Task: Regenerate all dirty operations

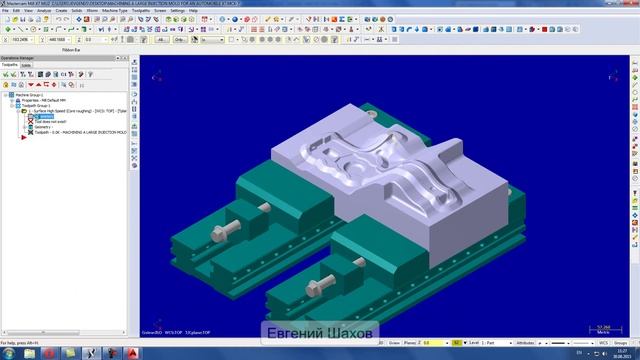Action: (31, 75)
